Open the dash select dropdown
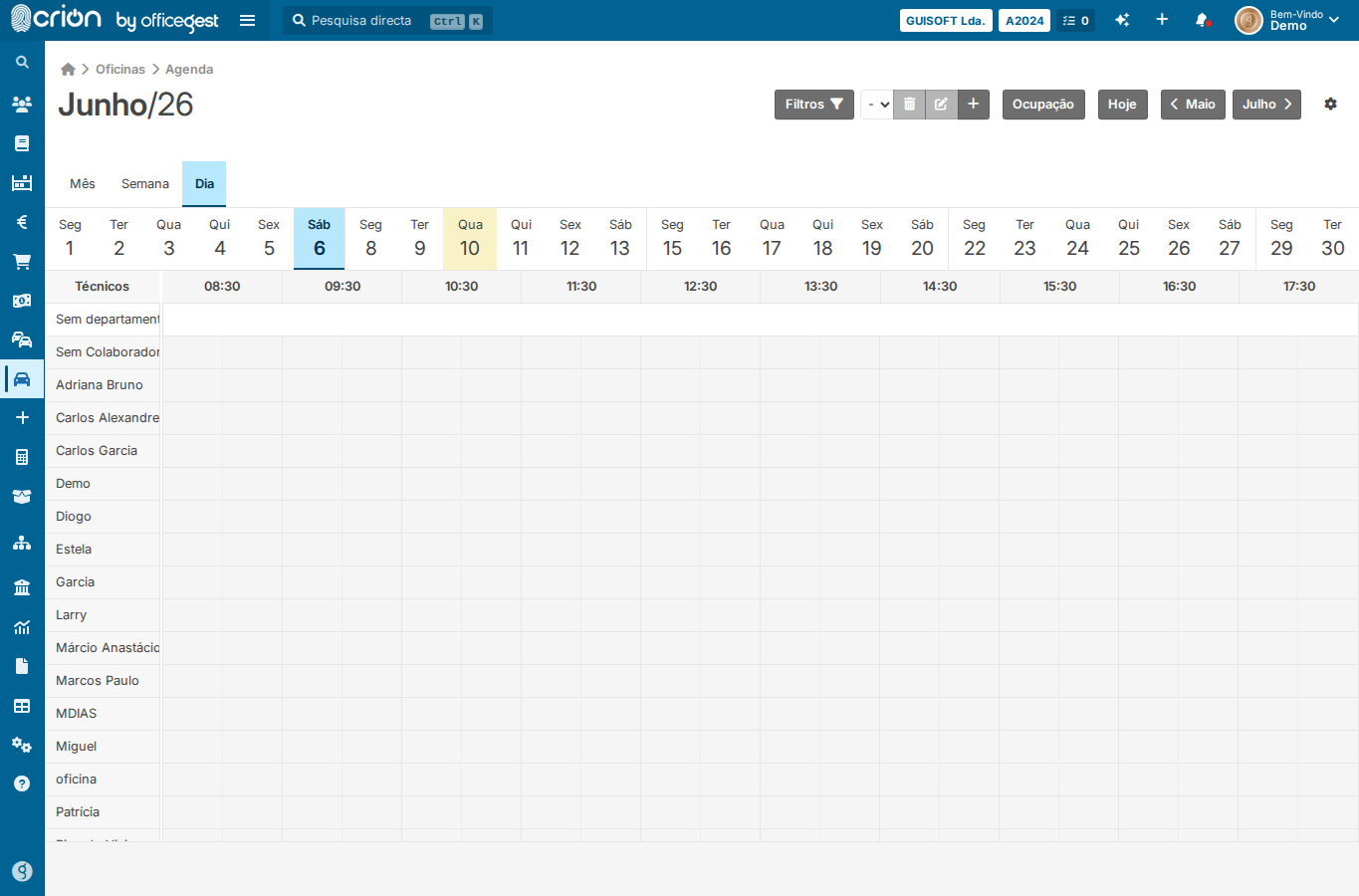Screen dimensions: 1359x896 tap(877, 105)
